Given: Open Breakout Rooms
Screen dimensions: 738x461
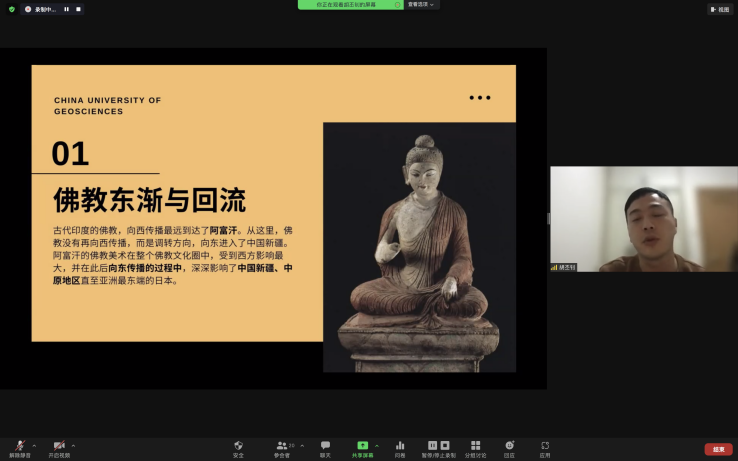Looking at the screenshot, I should tap(475, 445).
